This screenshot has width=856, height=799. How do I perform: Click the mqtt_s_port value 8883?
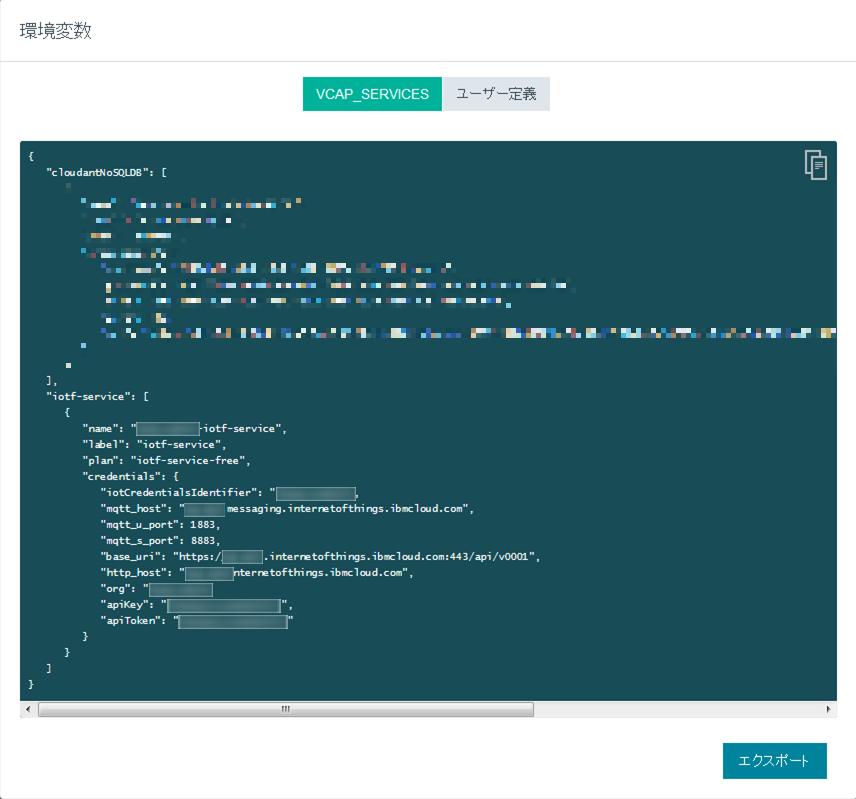coord(202,540)
